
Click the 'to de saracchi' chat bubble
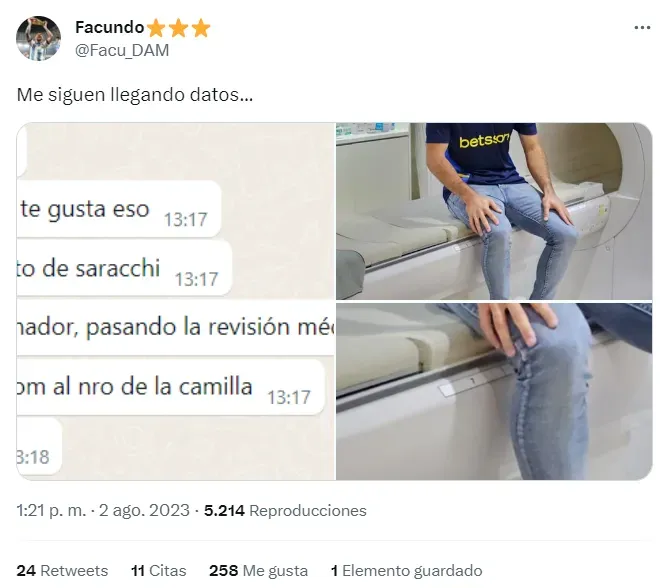pyautogui.click(x=124, y=268)
